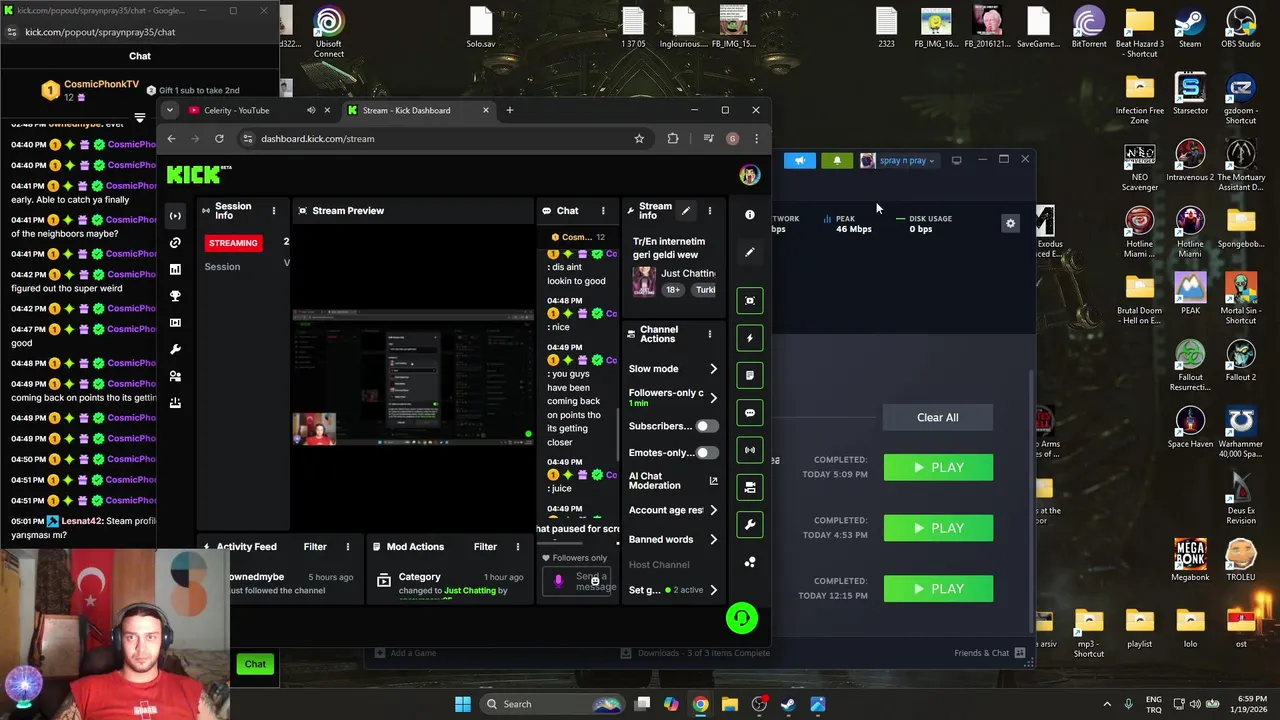Viewport: 1280px width, 720px height.
Task: Open Session Info panel three-dot menu
Action: [273, 211]
